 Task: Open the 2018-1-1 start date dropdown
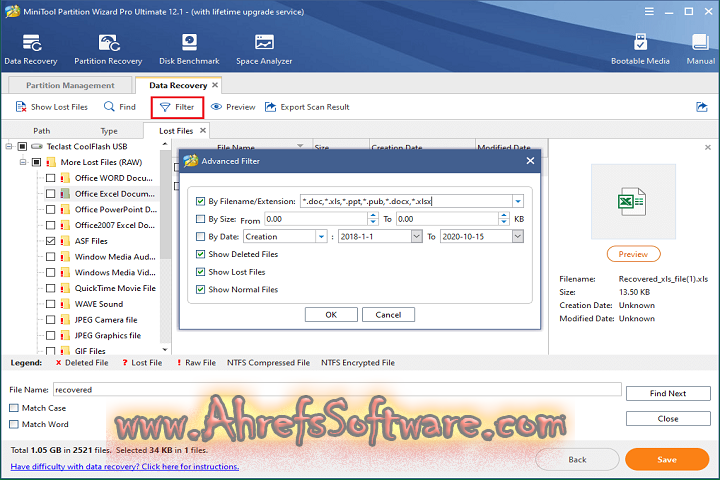pyautogui.click(x=416, y=237)
